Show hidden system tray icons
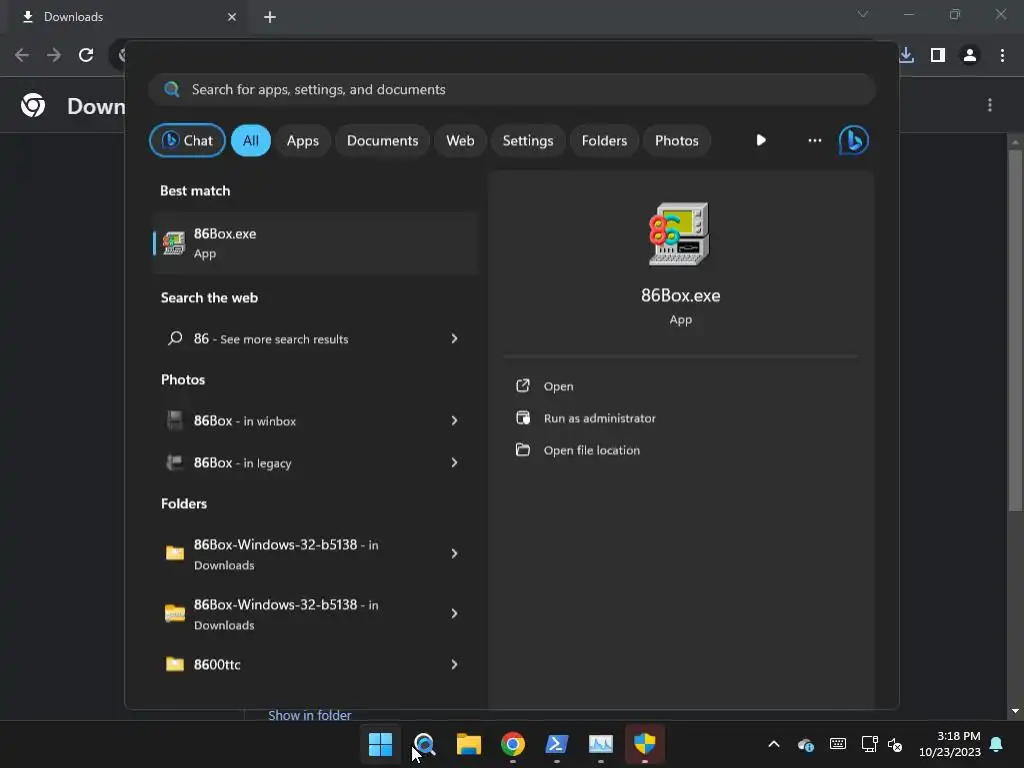The width and height of the screenshot is (1024, 768). click(x=774, y=744)
